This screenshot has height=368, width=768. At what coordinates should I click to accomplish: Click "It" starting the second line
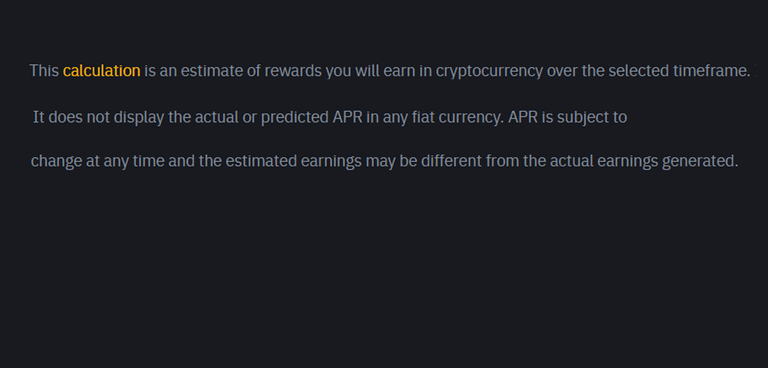39,118
